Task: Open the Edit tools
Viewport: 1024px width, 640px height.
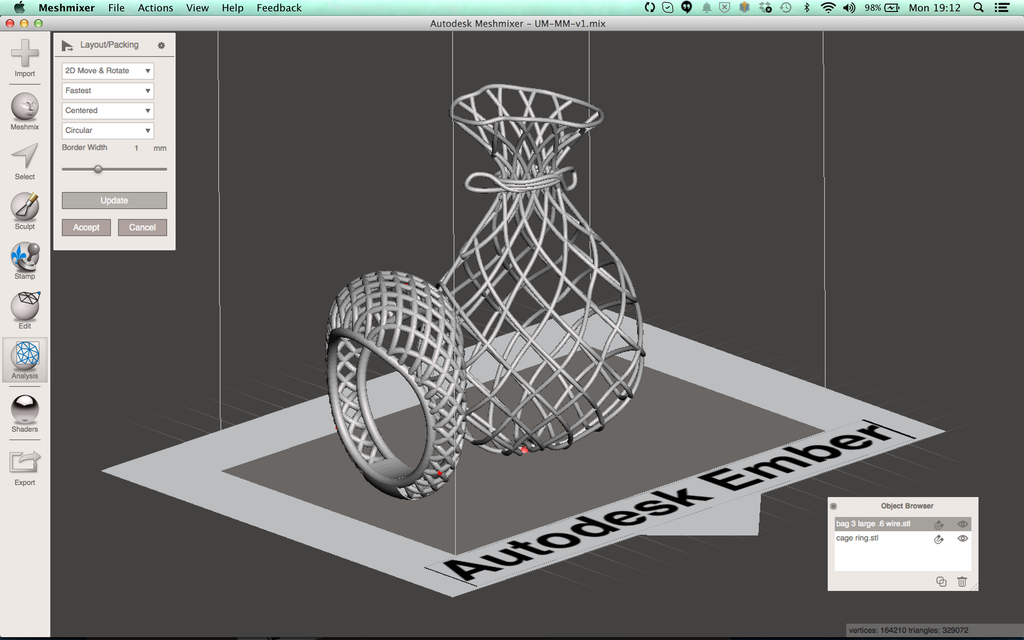Action: click(25, 311)
